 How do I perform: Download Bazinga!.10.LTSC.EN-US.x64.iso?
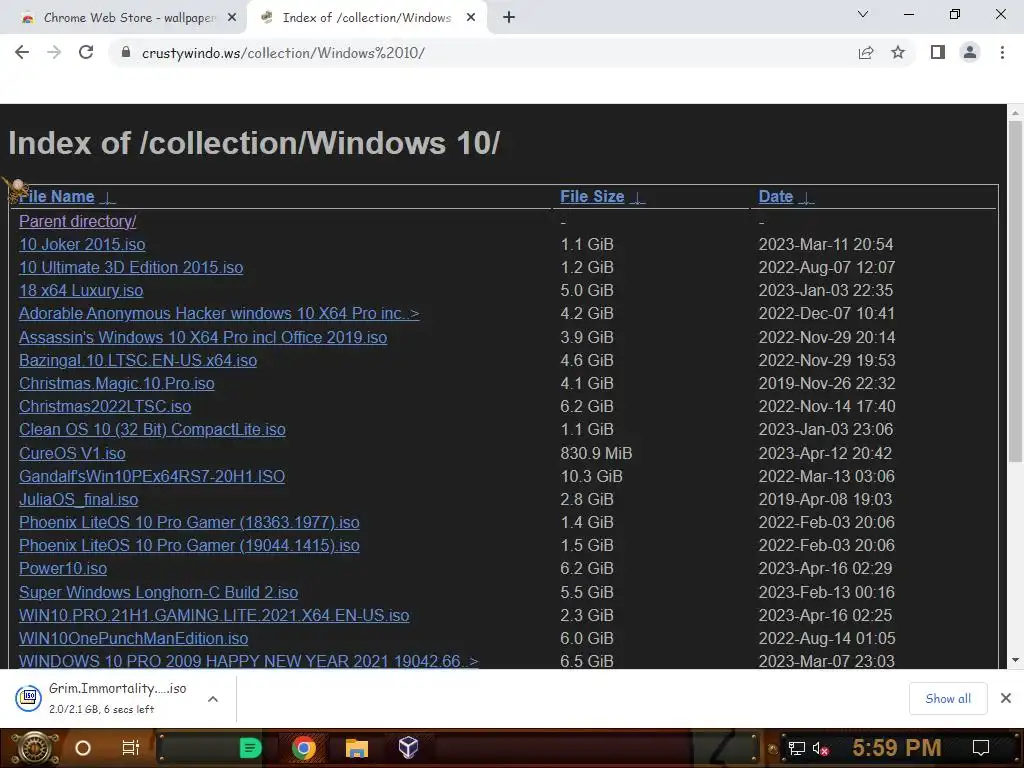tap(138, 360)
